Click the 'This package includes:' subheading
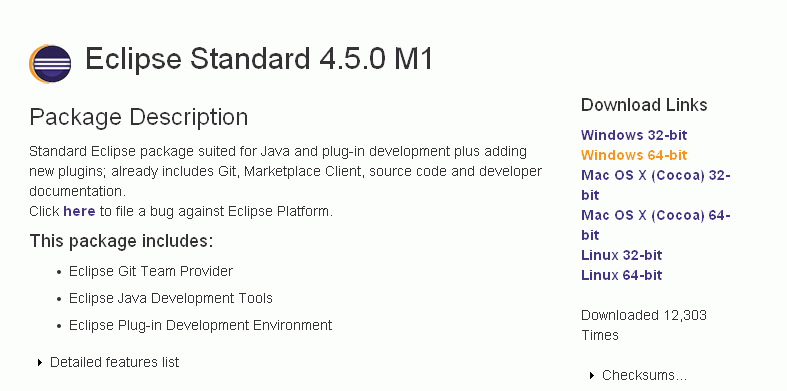The image size is (787, 391). [121, 241]
